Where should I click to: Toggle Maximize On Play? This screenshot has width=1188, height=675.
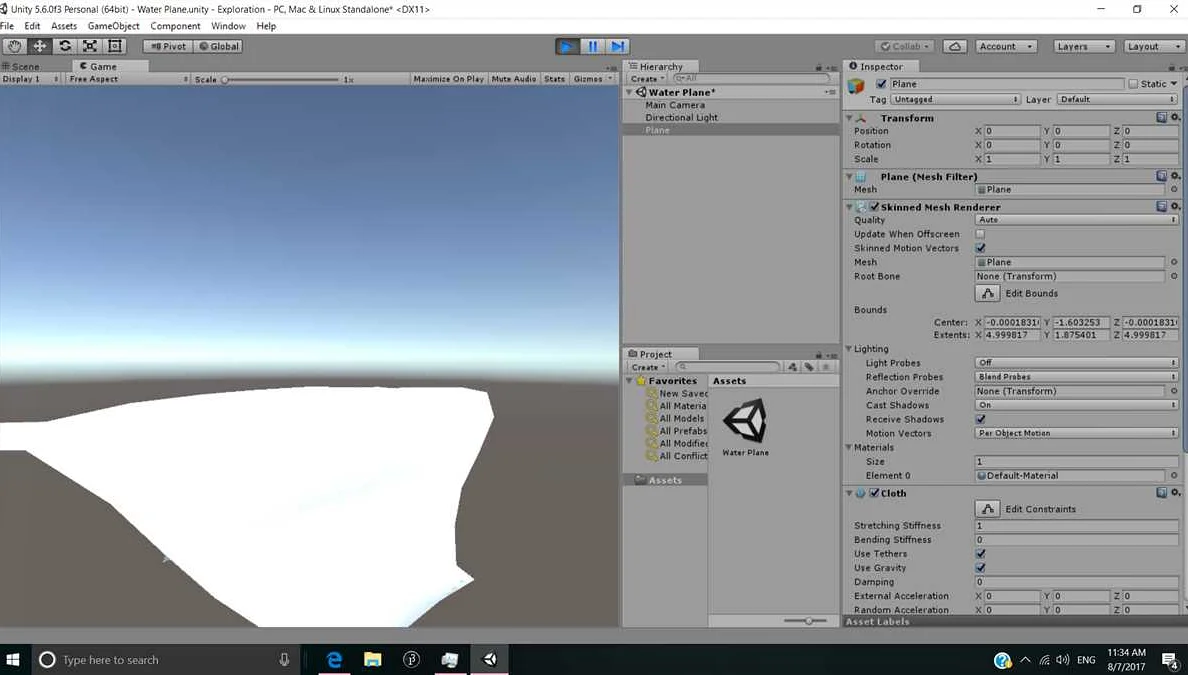pos(449,79)
